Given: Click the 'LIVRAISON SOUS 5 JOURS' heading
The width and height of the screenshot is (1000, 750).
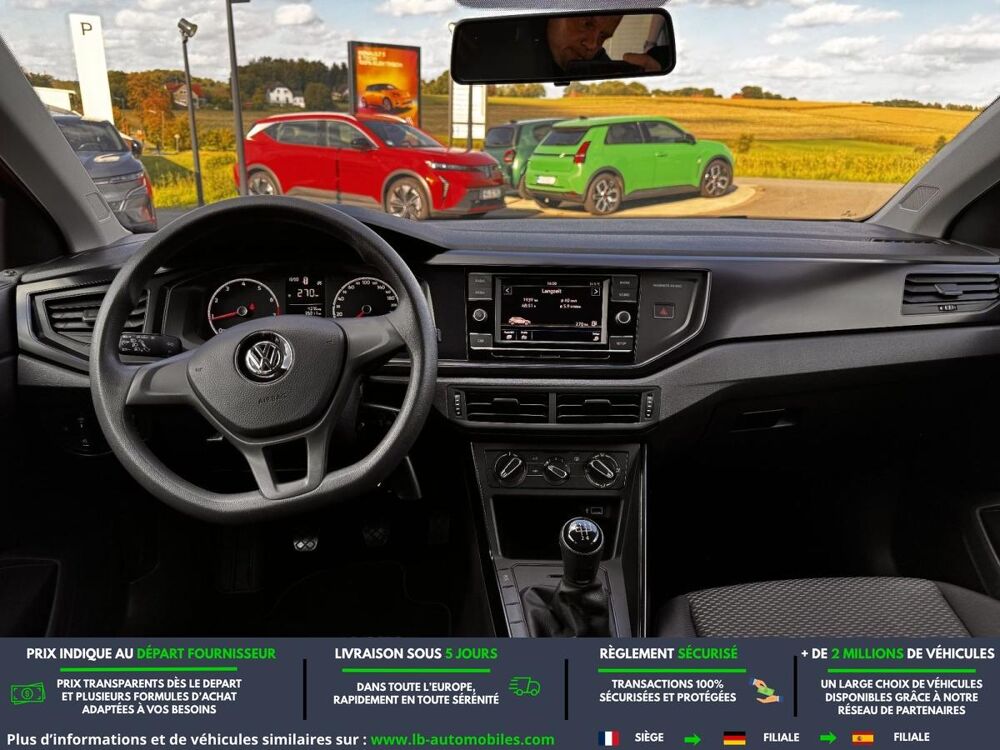Looking at the screenshot, I should coord(416,654).
